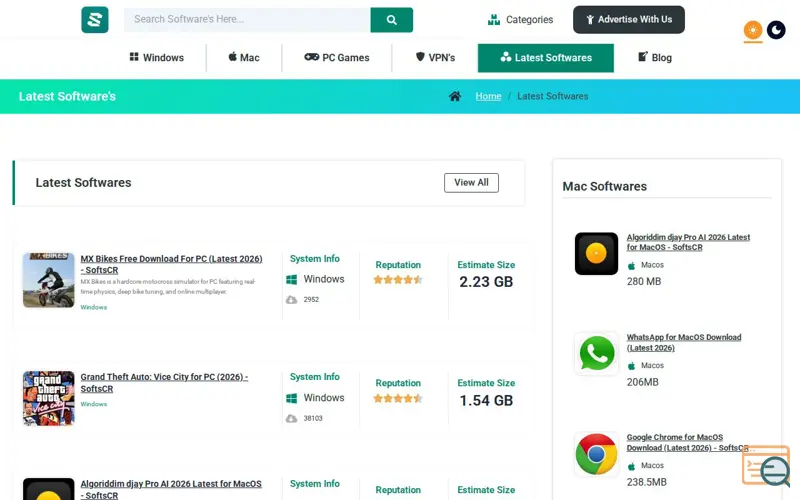Open the Mac navigation tab

tap(244, 58)
